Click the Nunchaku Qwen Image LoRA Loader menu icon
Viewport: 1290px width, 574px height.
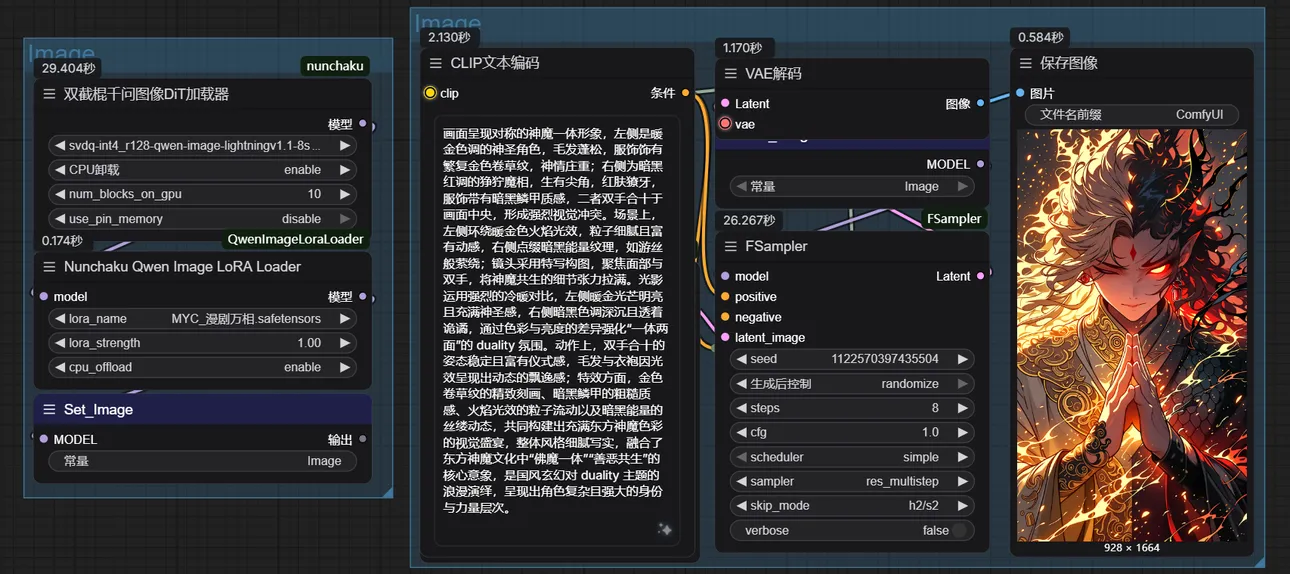[x=48, y=267]
